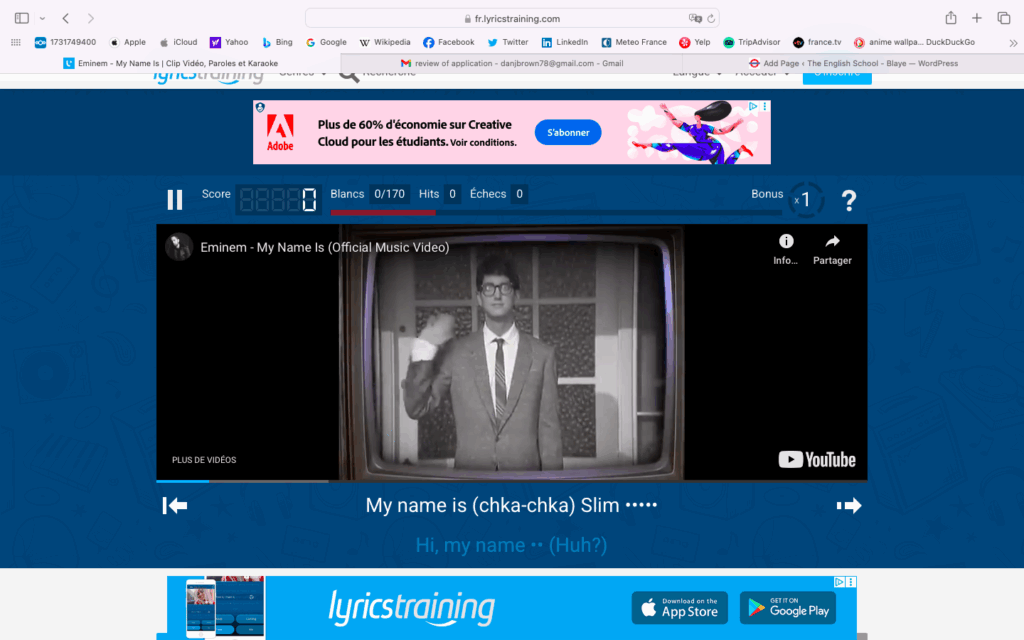This screenshot has height=640, width=1024.
Task: Click the video title Eminem - My Name Is
Action: tap(325, 248)
